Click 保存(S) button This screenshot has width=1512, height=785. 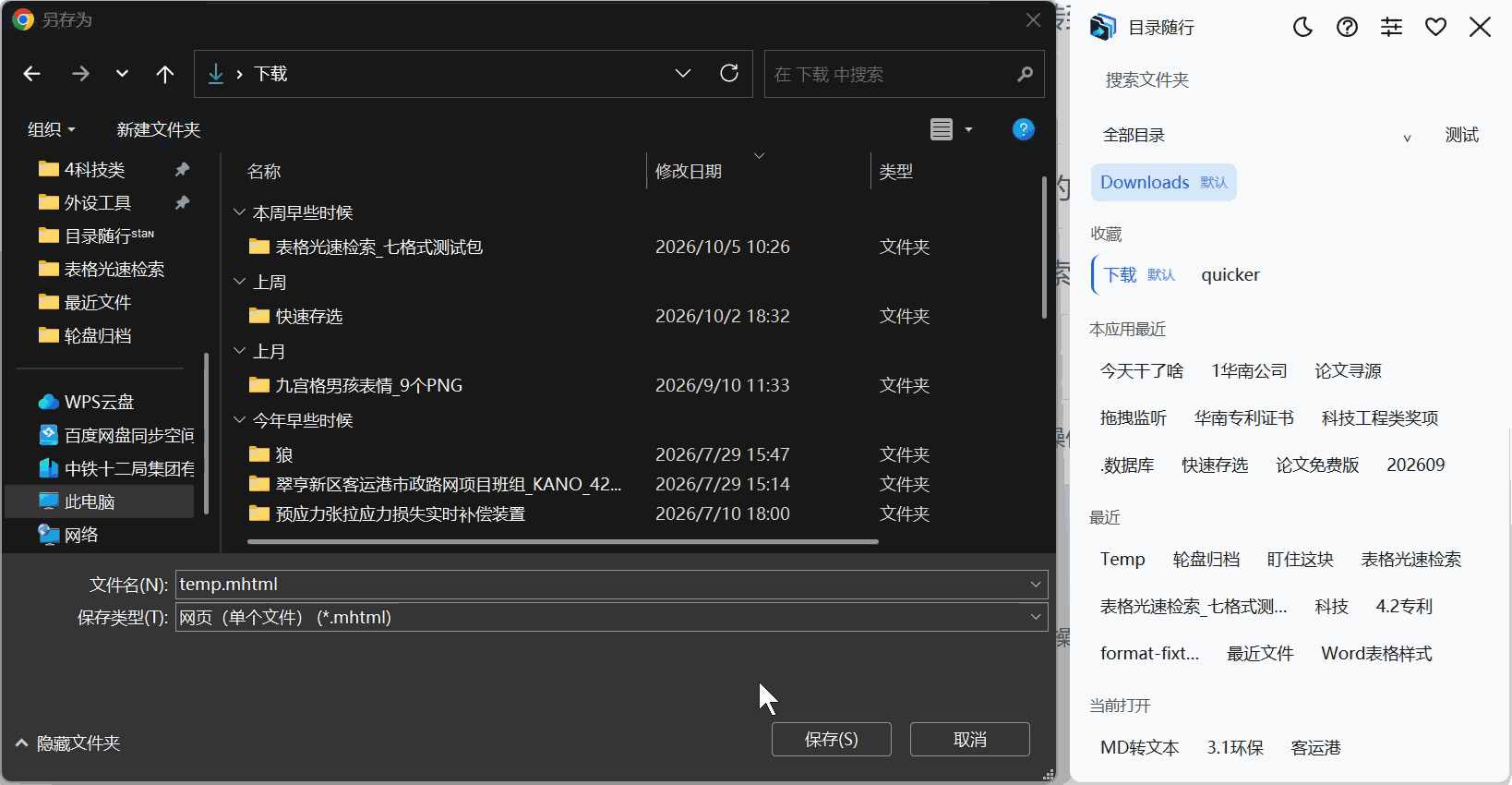click(x=832, y=740)
